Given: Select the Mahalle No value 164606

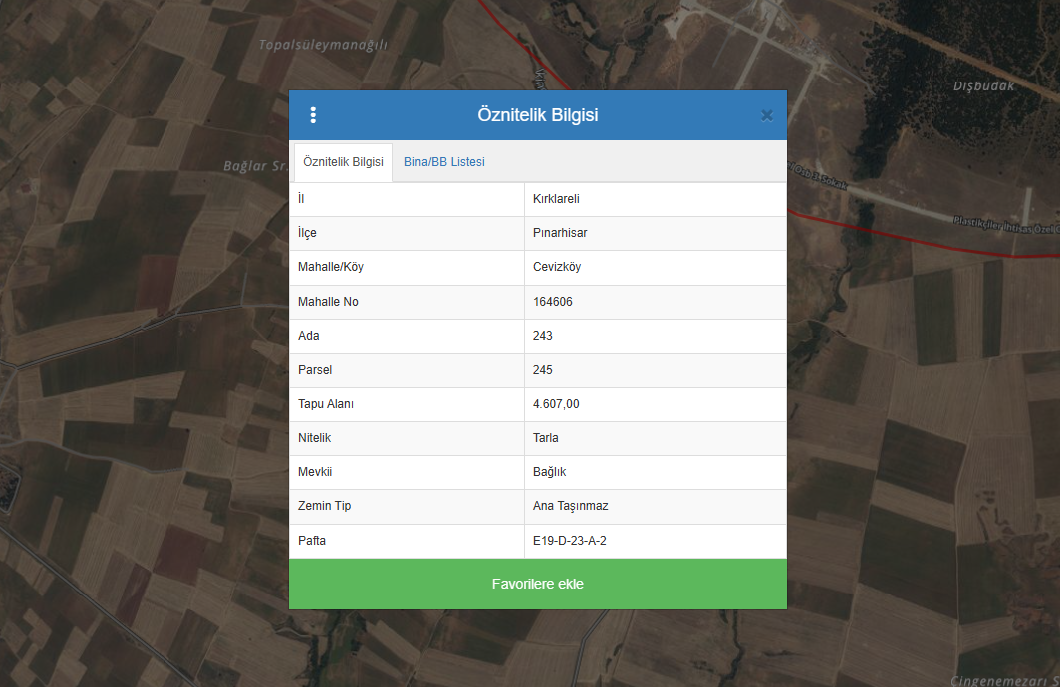Looking at the screenshot, I should click(x=553, y=302).
